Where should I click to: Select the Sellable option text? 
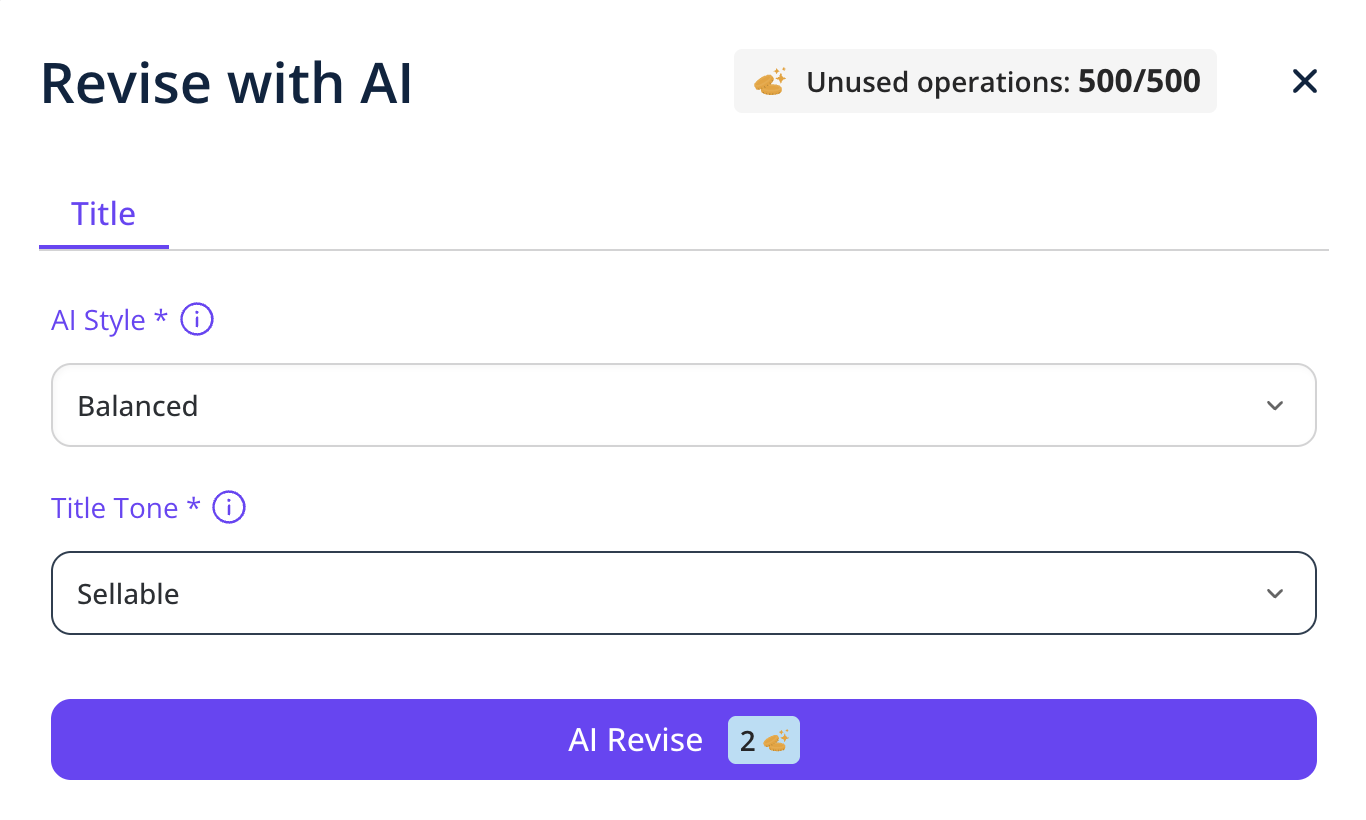pyautogui.click(x=128, y=594)
